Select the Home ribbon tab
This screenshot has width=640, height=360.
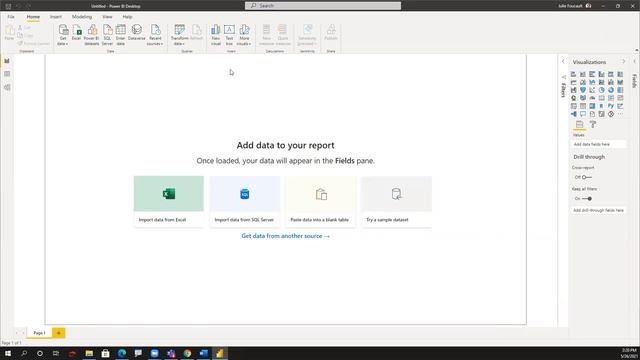(x=33, y=17)
